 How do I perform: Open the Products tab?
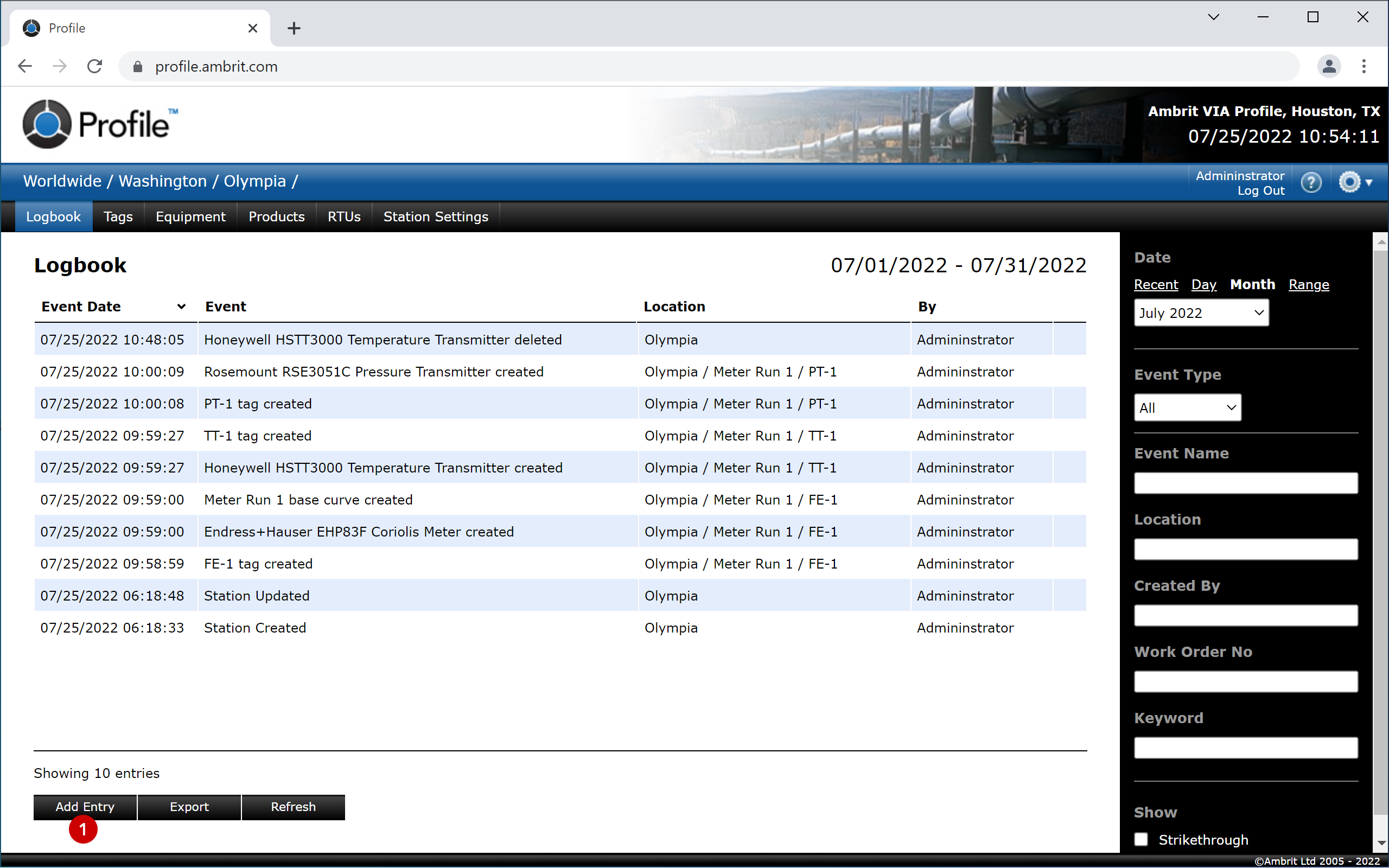tap(277, 216)
